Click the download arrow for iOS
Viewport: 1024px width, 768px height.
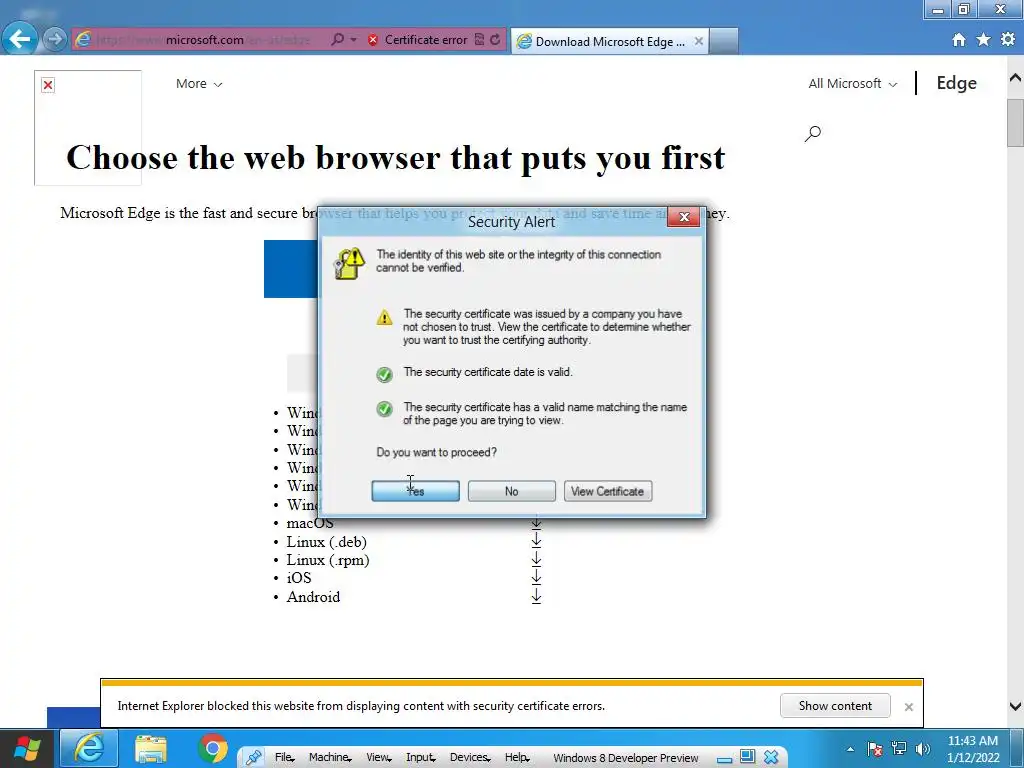click(x=536, y=577)
